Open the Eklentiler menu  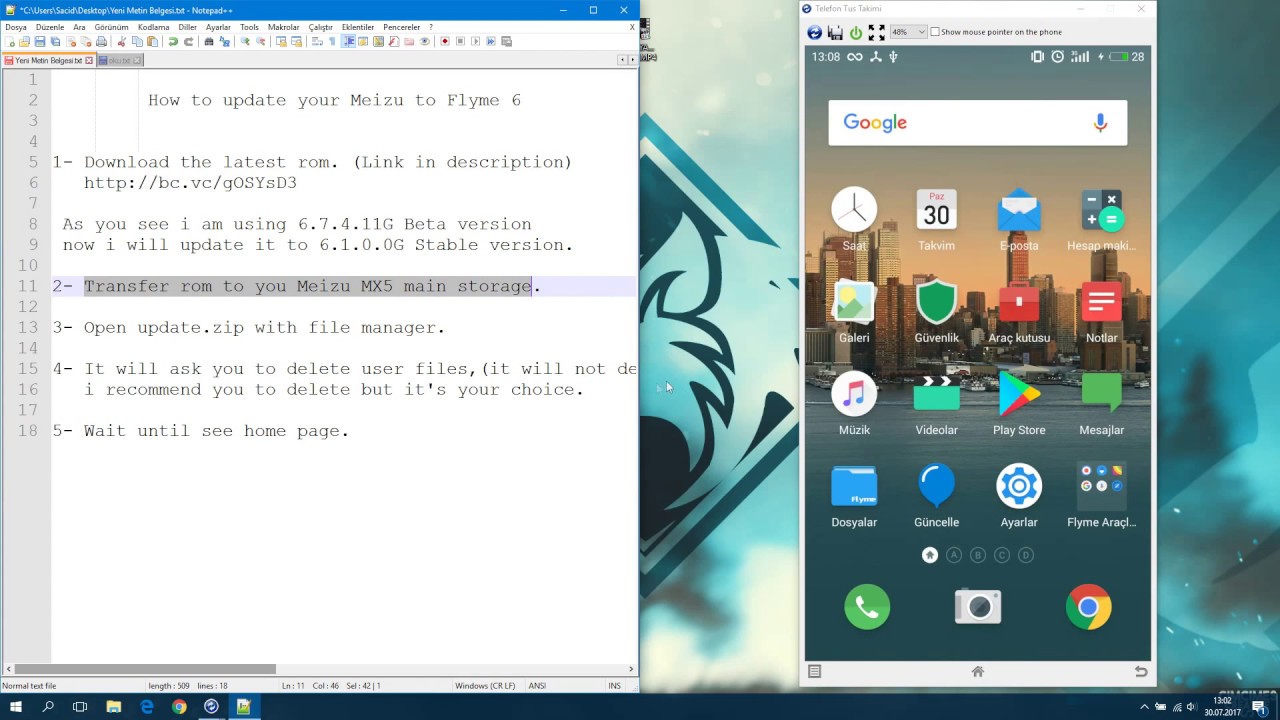point(358,27)
